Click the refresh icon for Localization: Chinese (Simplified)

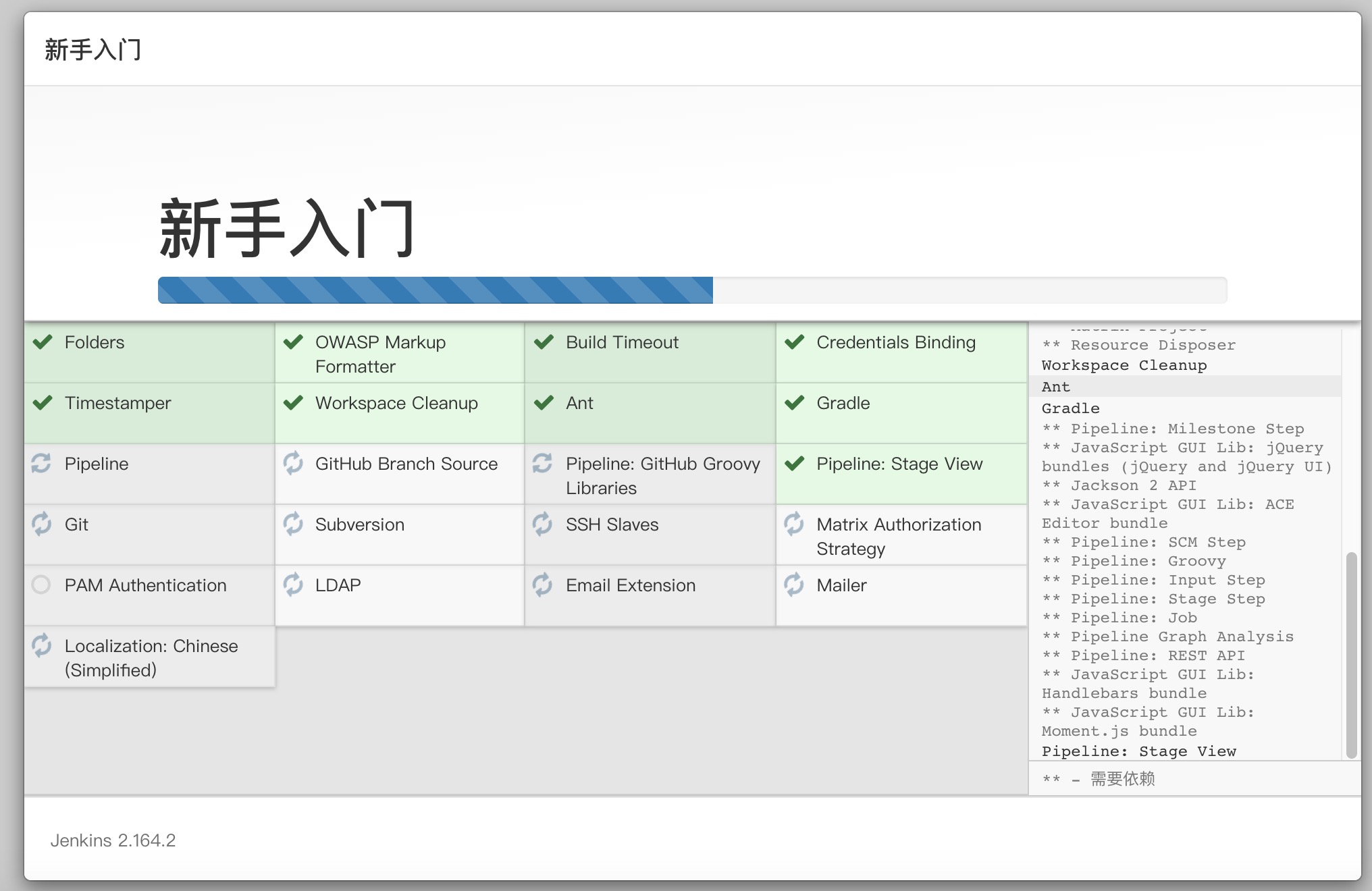(41, 645)
